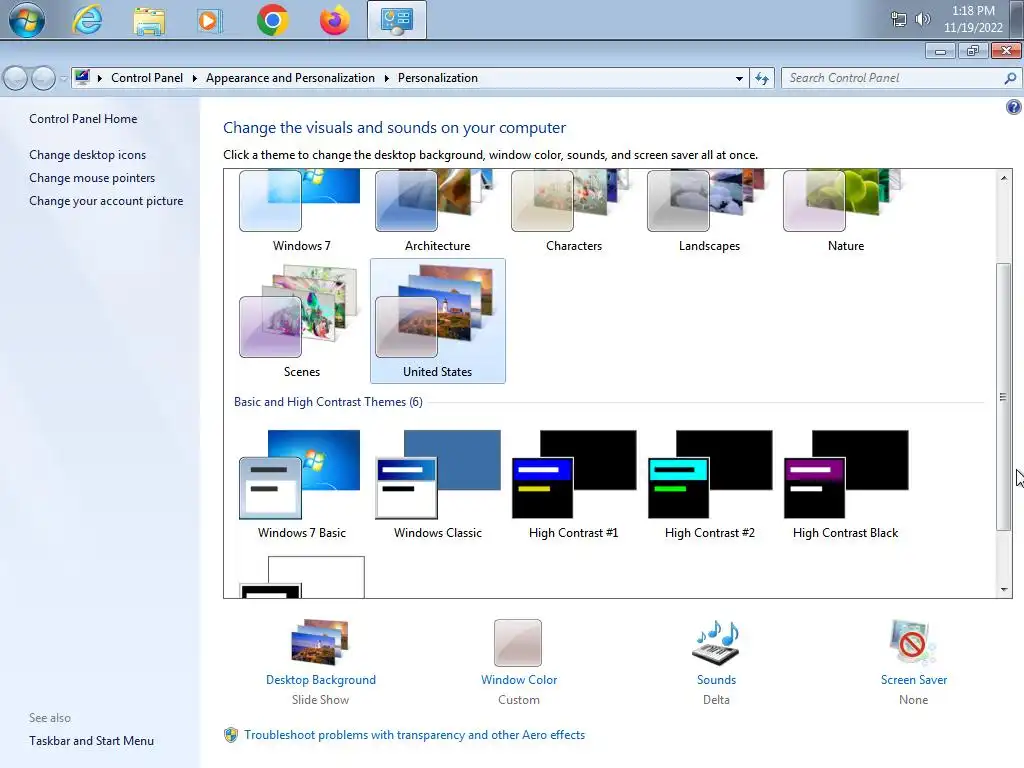Click the Control Panel icon in address bar
The width and height of the screenshot is (1024, 768).
coord(82,78)
